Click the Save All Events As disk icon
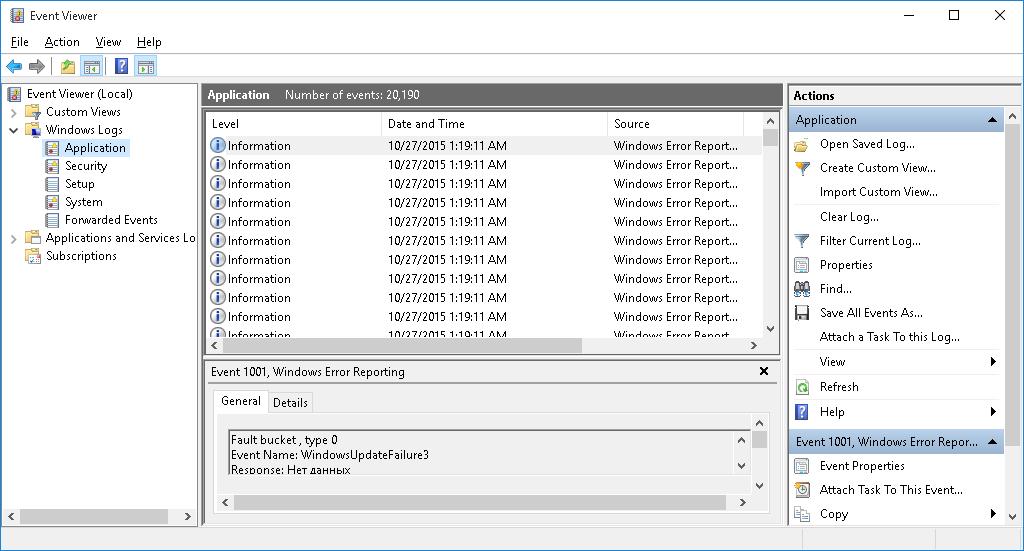The height and width of the screenshot is (551, 1024). click(802, 313)
